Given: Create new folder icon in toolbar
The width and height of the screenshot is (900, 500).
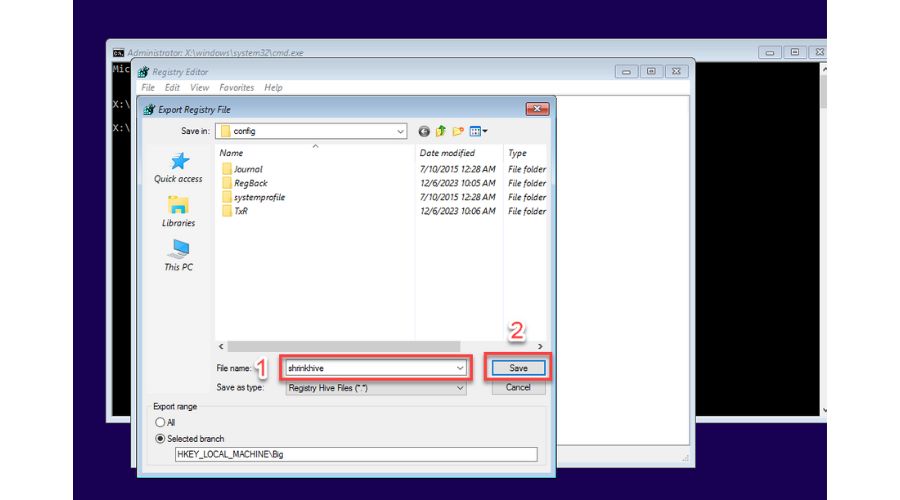Looking at the screenshot, I should point(458,131).
